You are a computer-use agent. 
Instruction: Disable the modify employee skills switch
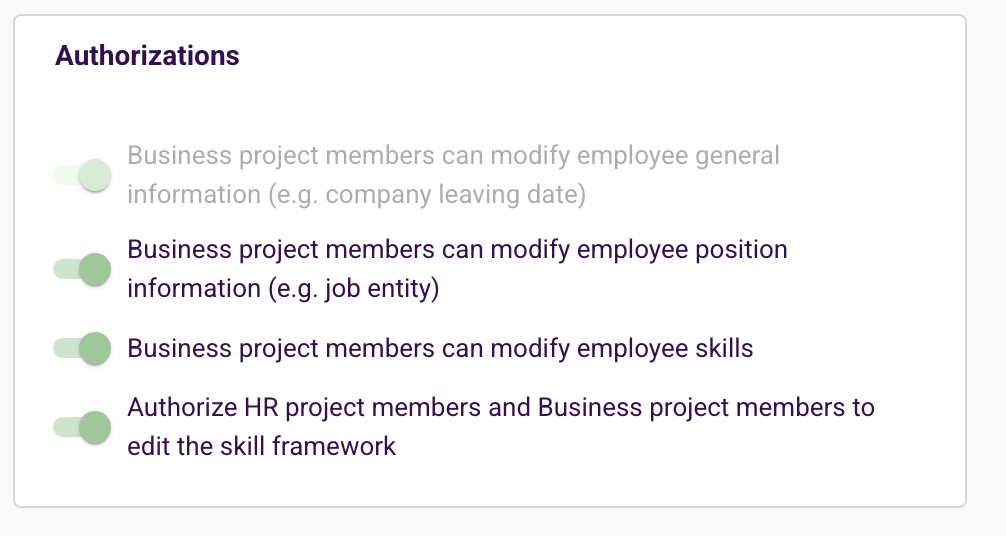pos(82,348)
